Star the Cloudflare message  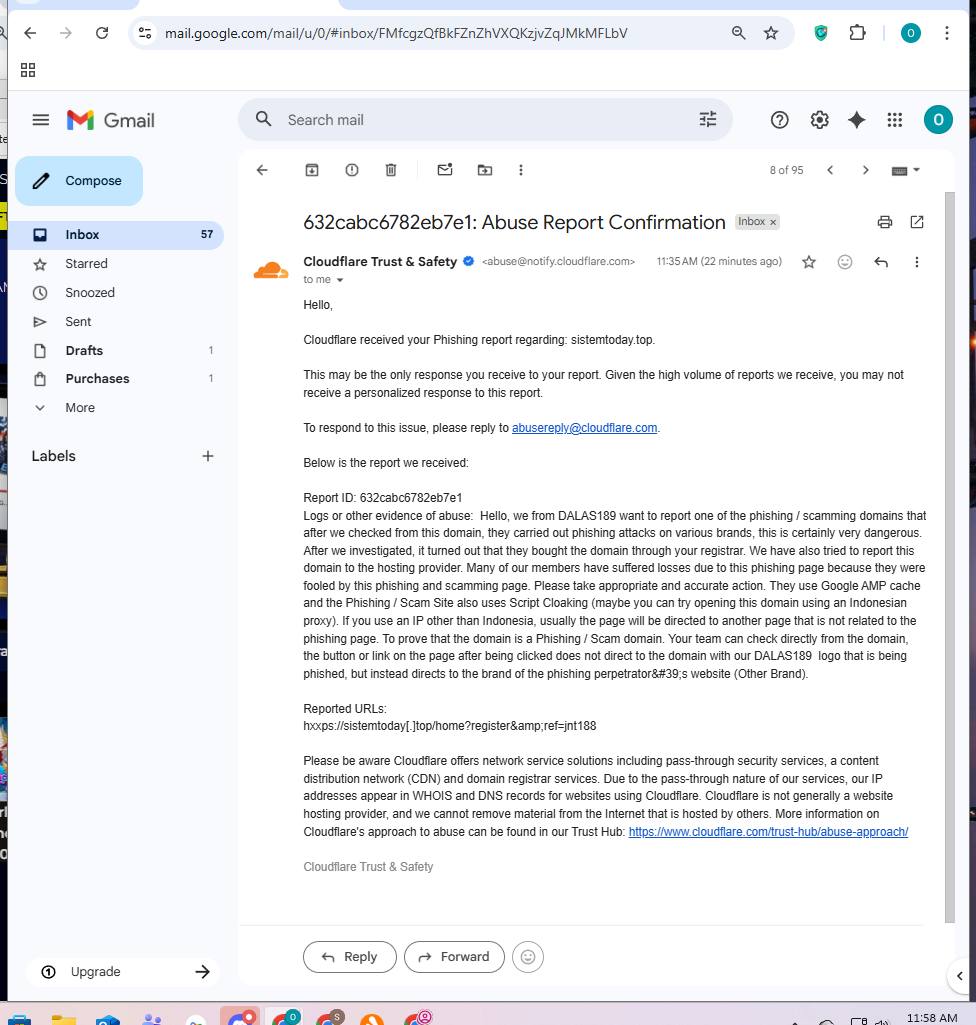coord(809,262)
